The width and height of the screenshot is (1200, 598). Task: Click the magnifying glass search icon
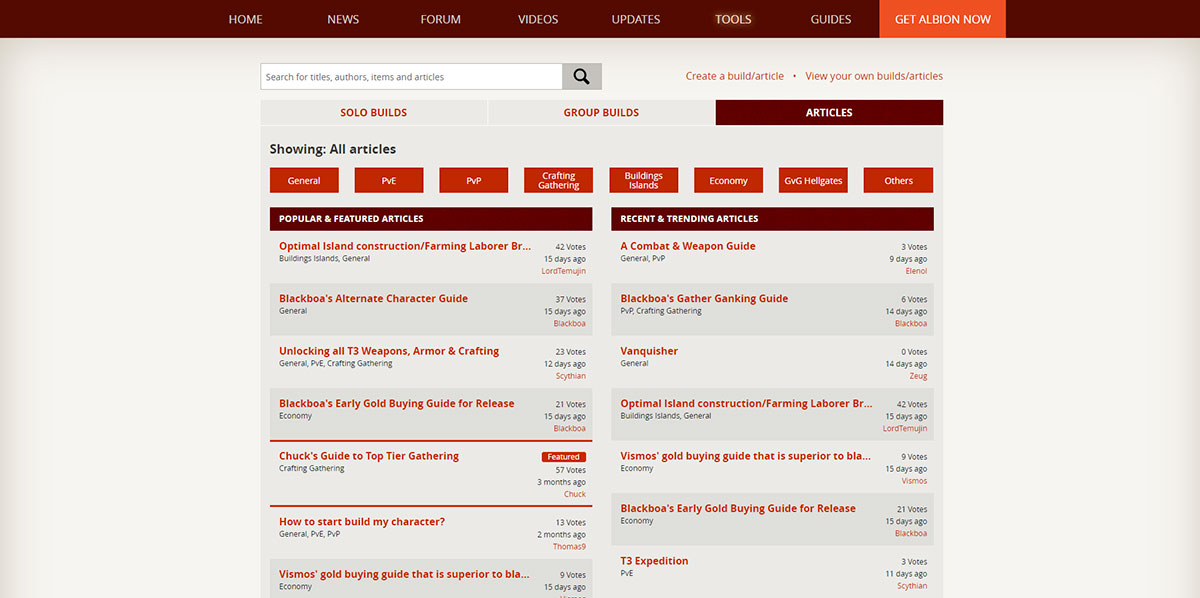click(x=582, y=77)
